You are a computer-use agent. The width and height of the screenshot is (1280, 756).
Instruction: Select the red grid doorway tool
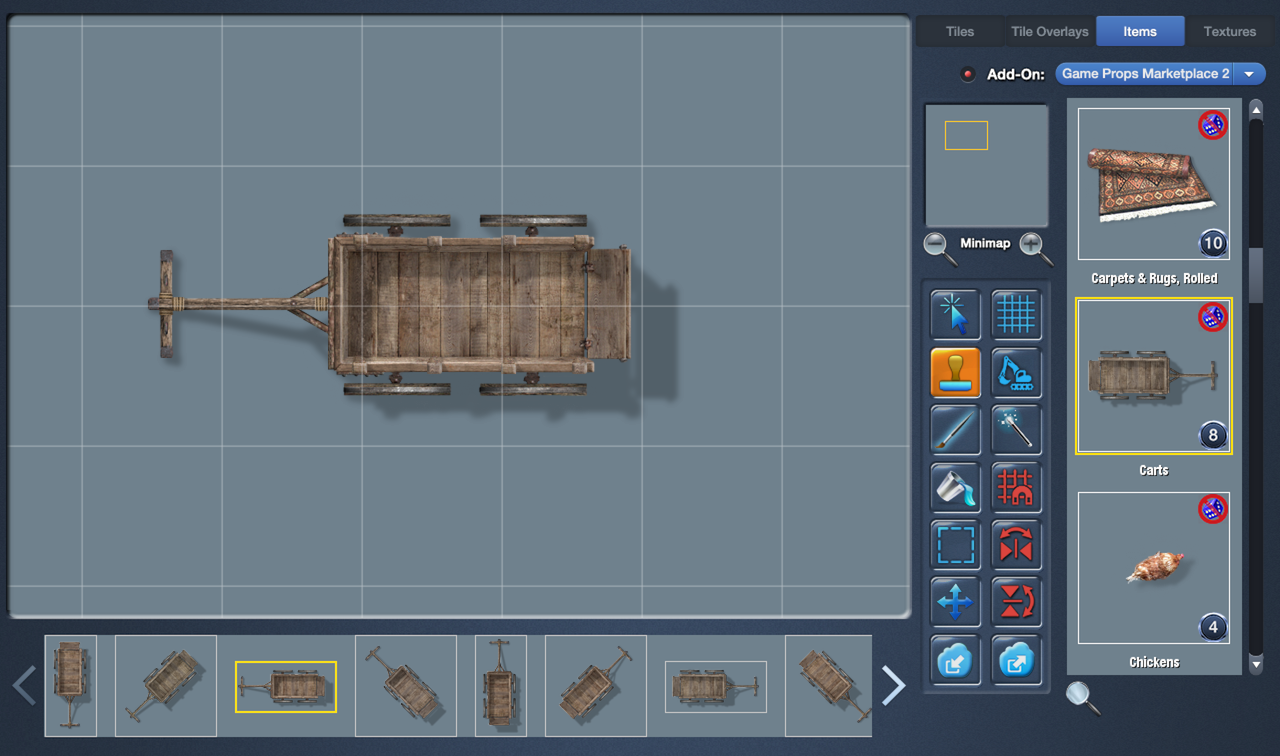(x=1016, y=487)
